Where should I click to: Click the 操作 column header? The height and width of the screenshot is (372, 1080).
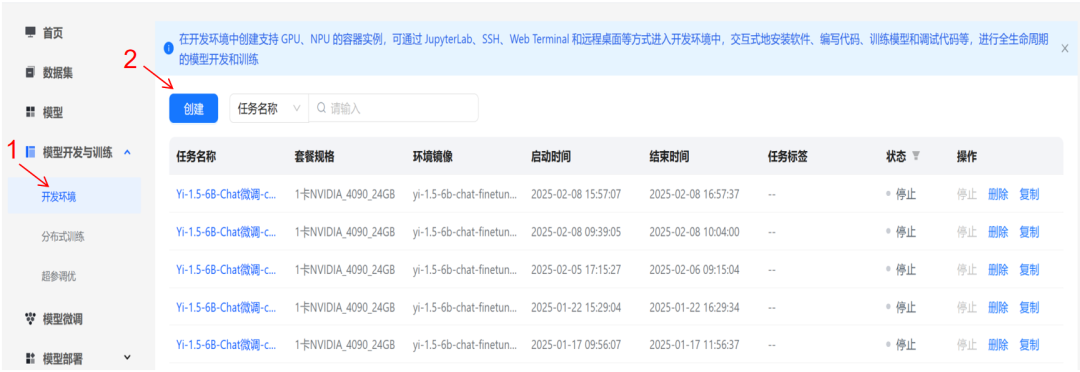967,156
